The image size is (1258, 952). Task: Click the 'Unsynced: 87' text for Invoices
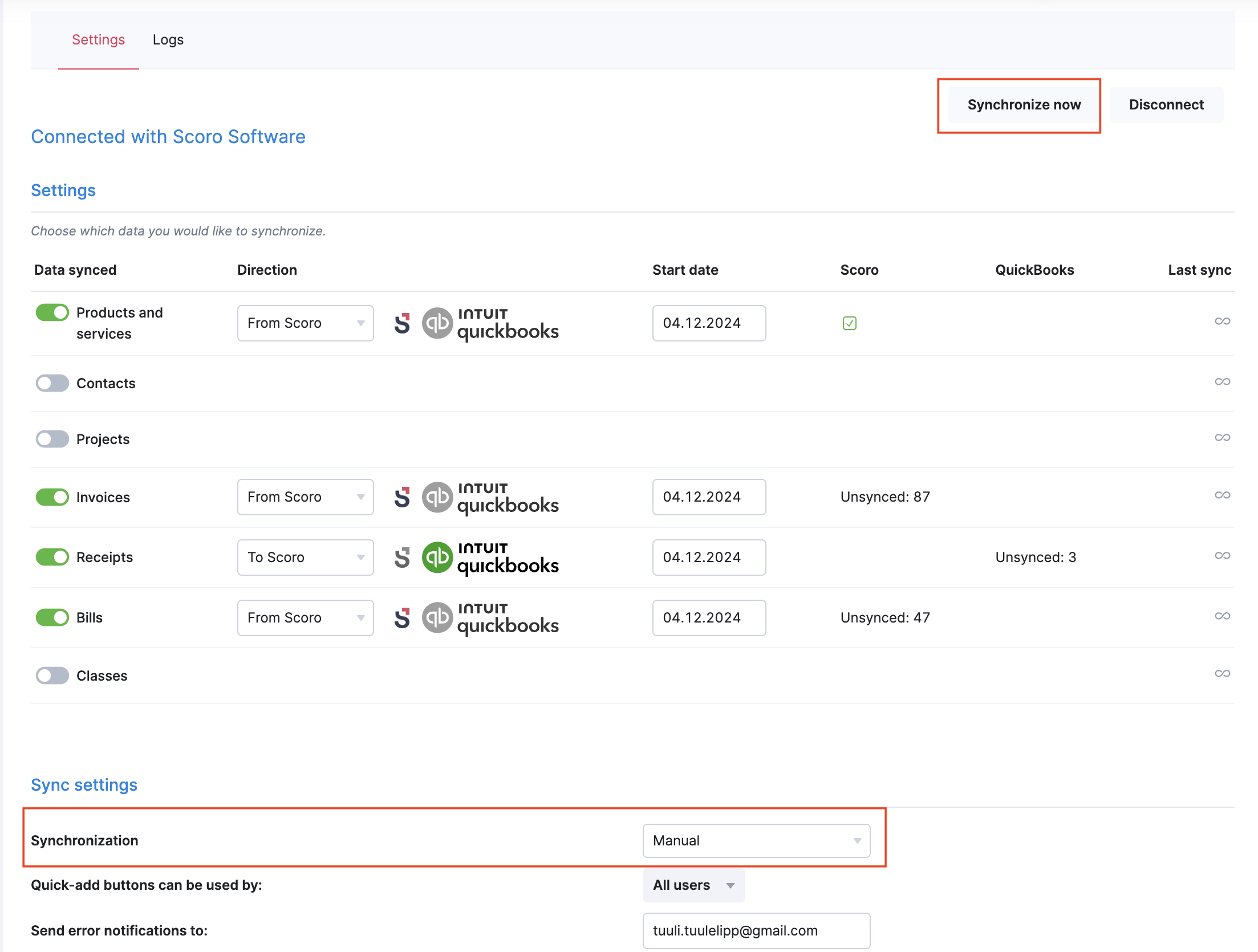[885, 497]
